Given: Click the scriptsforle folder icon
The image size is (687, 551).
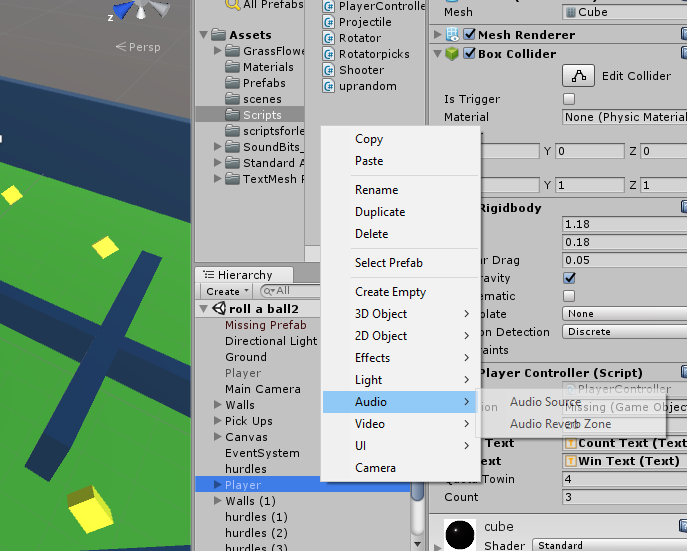Looking at the screenshot, I should tap(232, 131).
